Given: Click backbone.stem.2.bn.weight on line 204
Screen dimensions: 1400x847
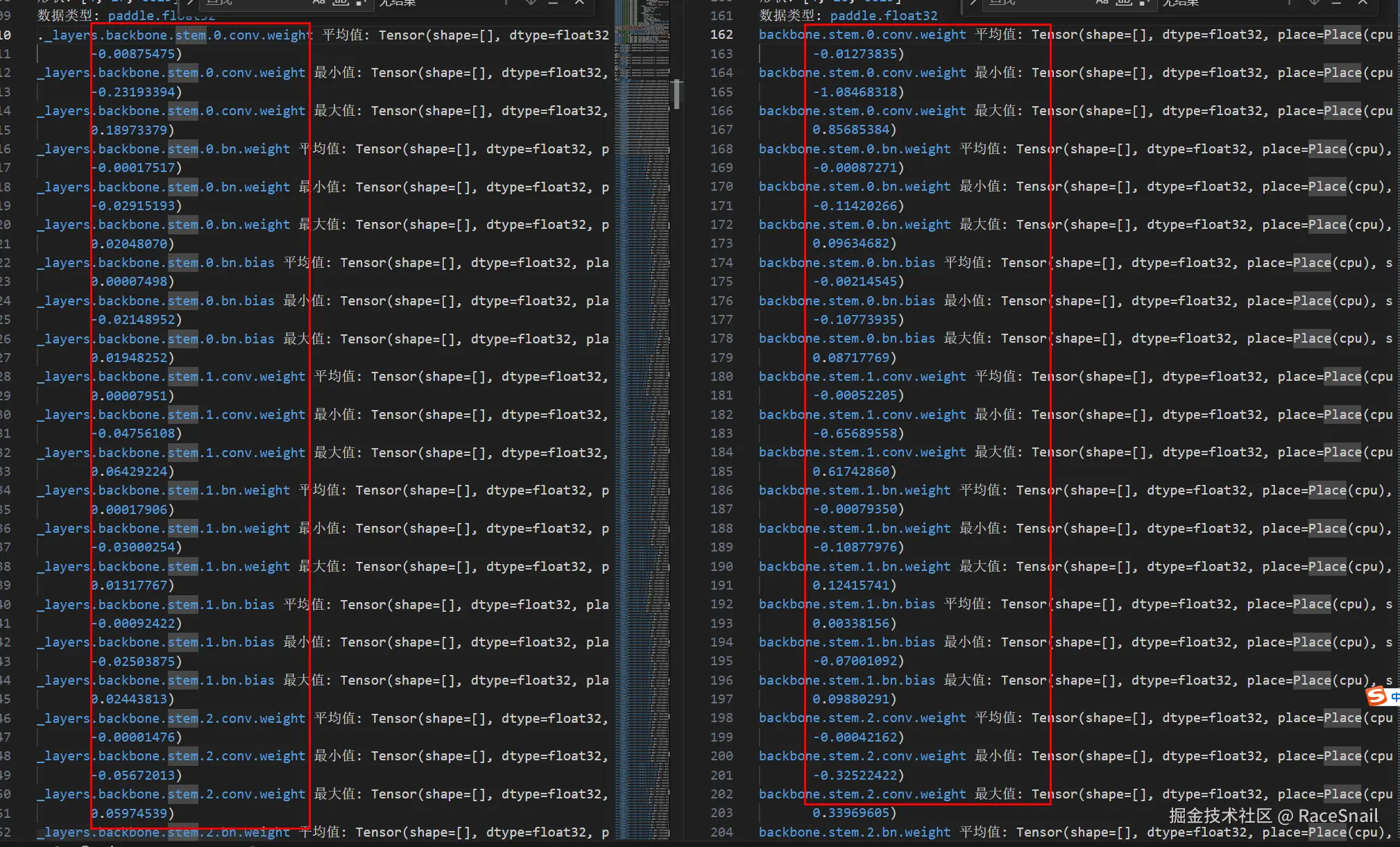Looking at the screenshot, I should click(x=854, y=832).
